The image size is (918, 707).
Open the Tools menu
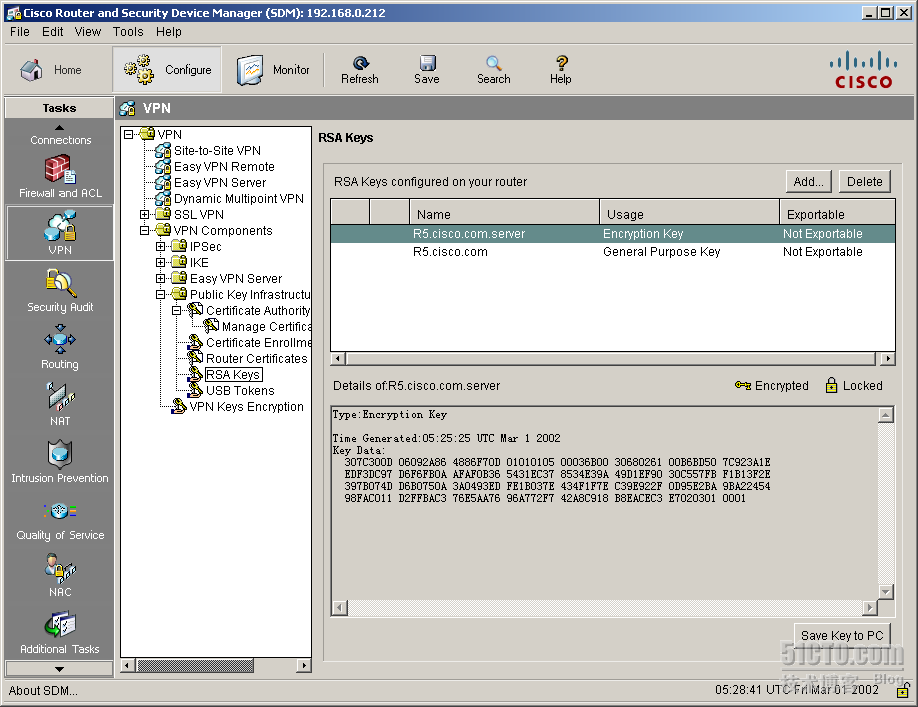[128, 32]
